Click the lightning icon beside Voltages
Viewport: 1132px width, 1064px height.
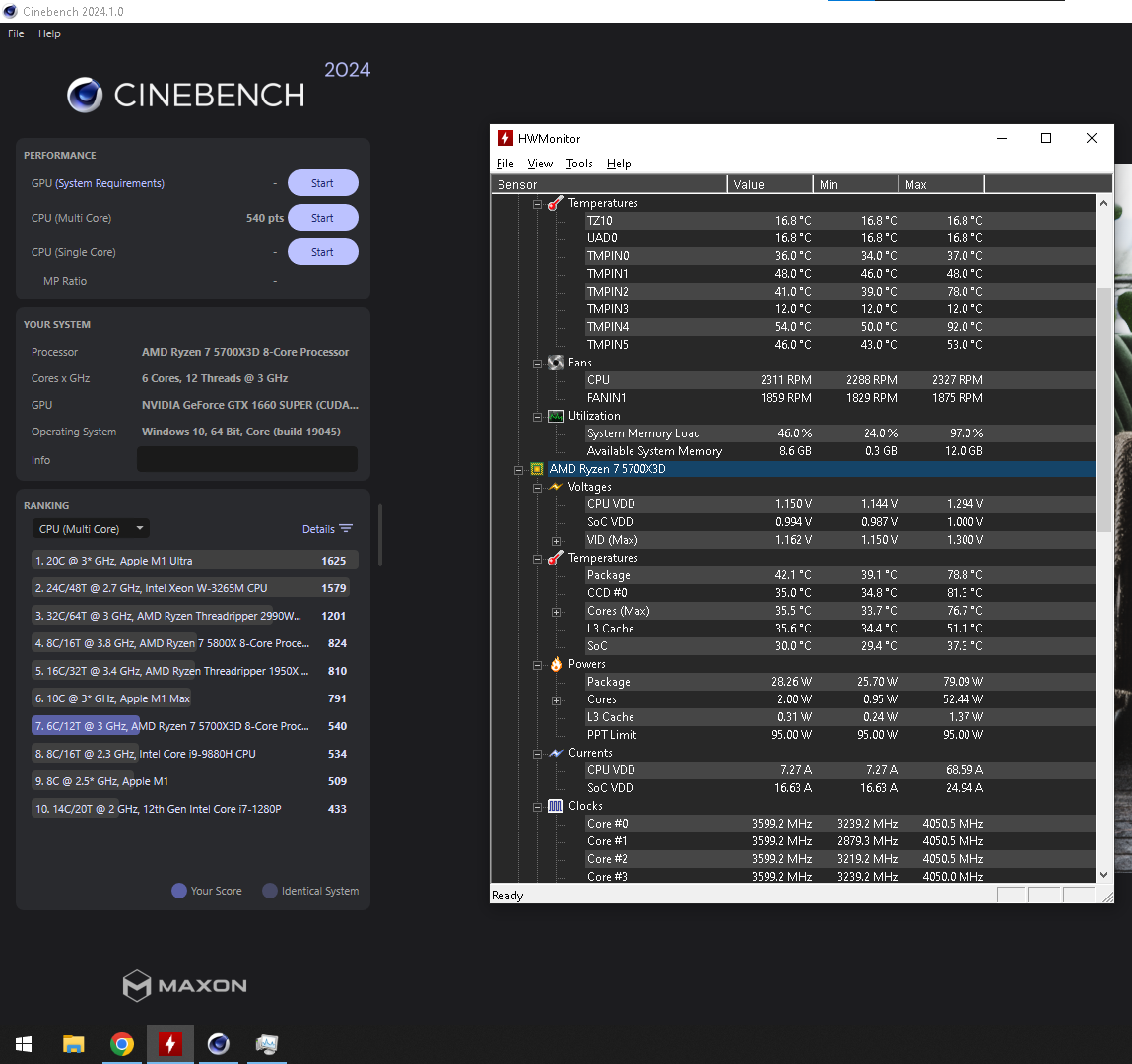pos(556,487)
